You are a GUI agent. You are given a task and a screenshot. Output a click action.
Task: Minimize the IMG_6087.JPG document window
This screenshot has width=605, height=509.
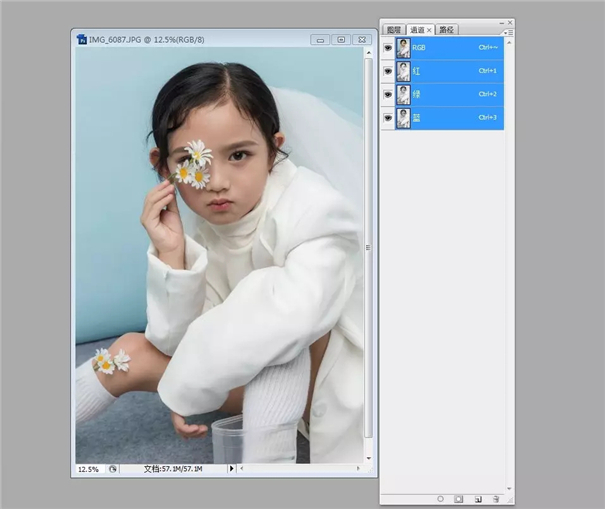[x=320, y=40]
